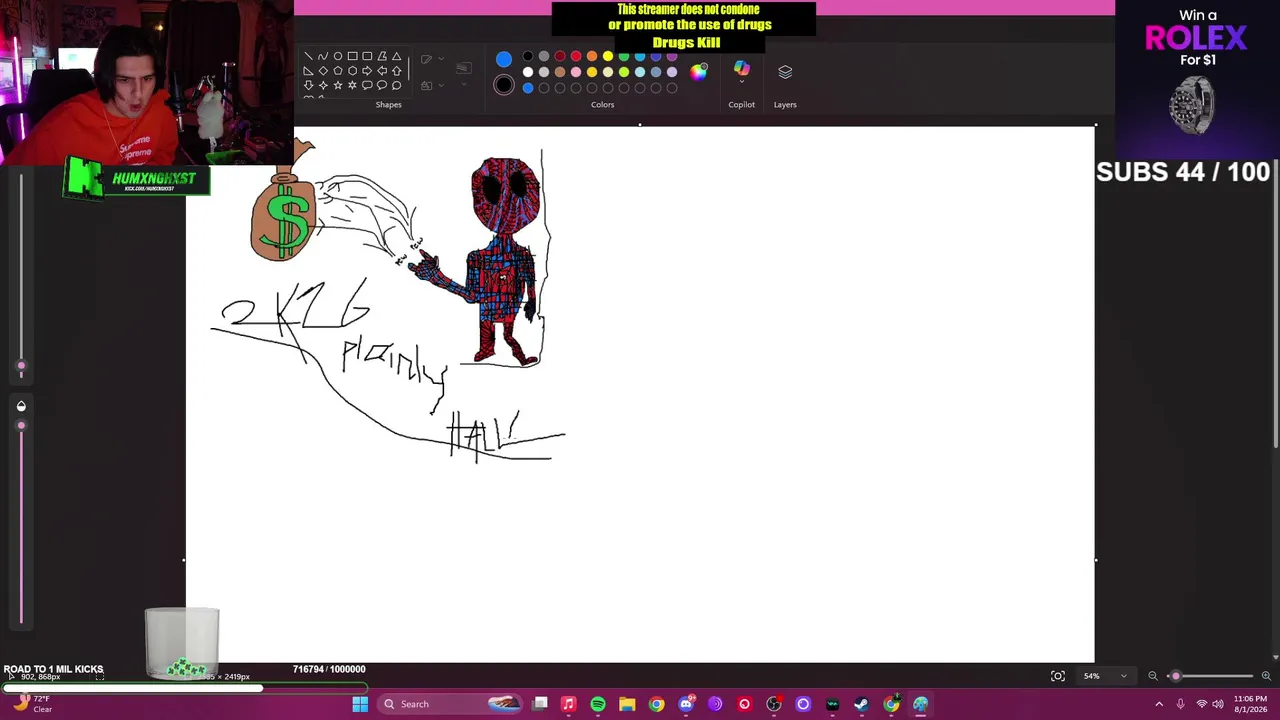Pick the custom blue color in bottom palette row
This screenshot has height=720, width=1280.
coord(528,88)
